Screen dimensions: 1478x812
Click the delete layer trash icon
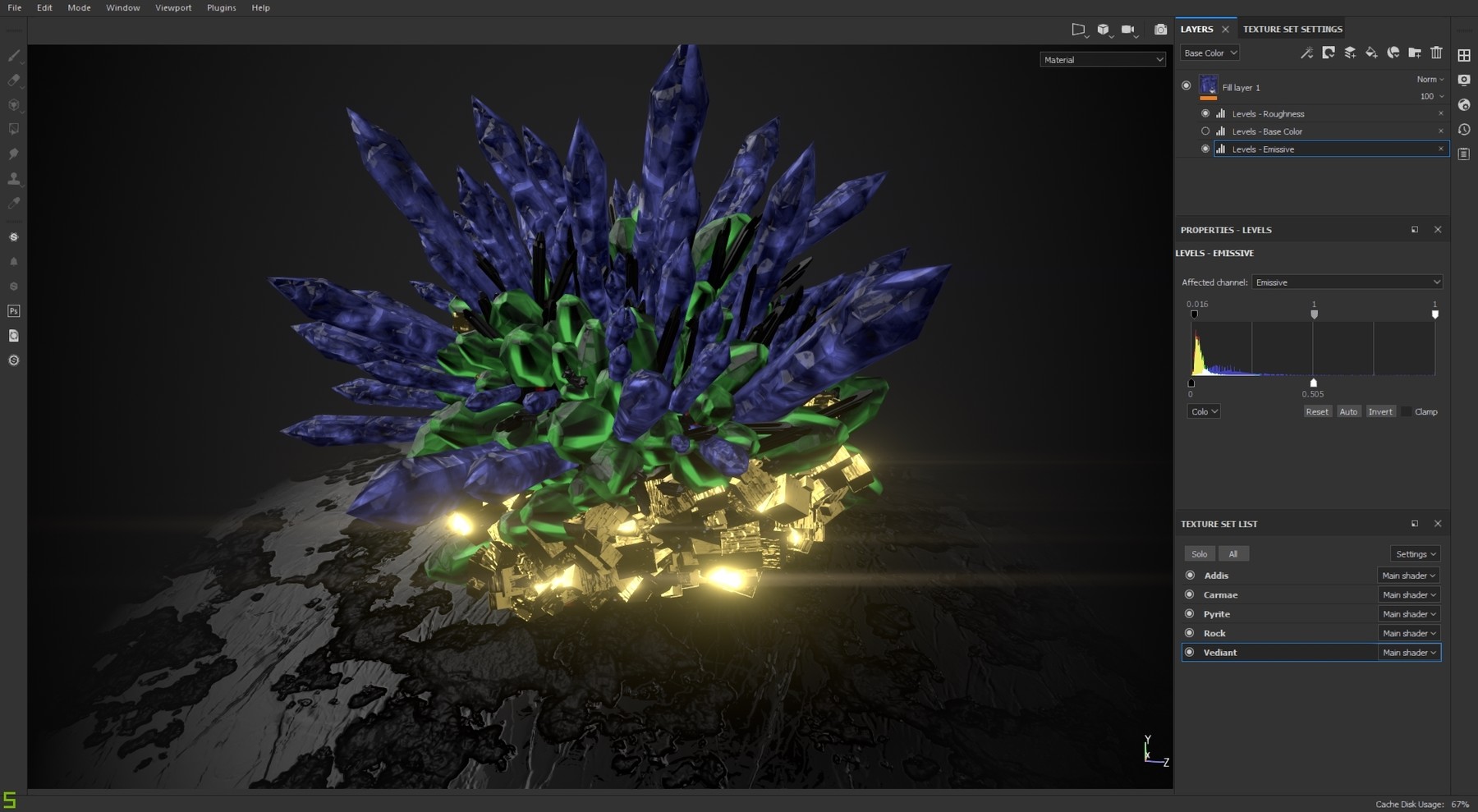pos(1436,53)
